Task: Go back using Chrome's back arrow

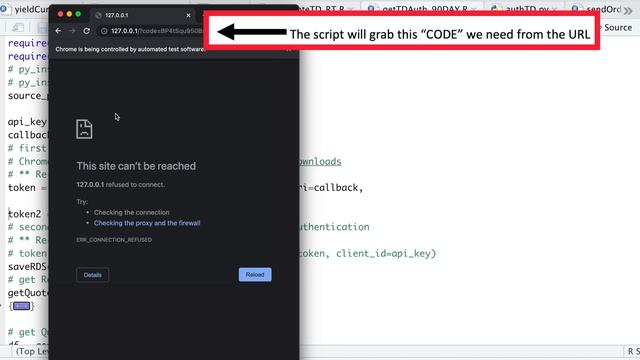Action: 58,31
